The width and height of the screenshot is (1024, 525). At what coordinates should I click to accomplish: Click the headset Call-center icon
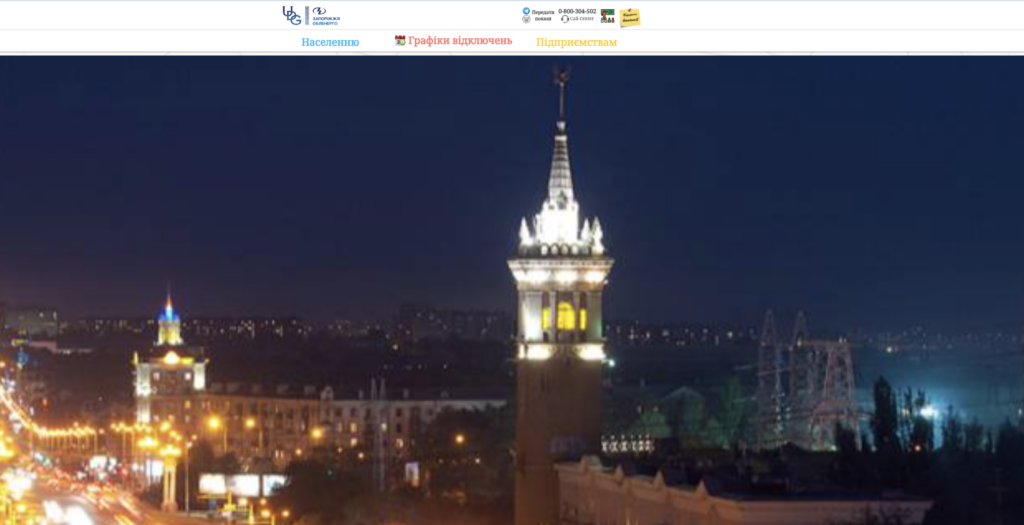point(564,19)
